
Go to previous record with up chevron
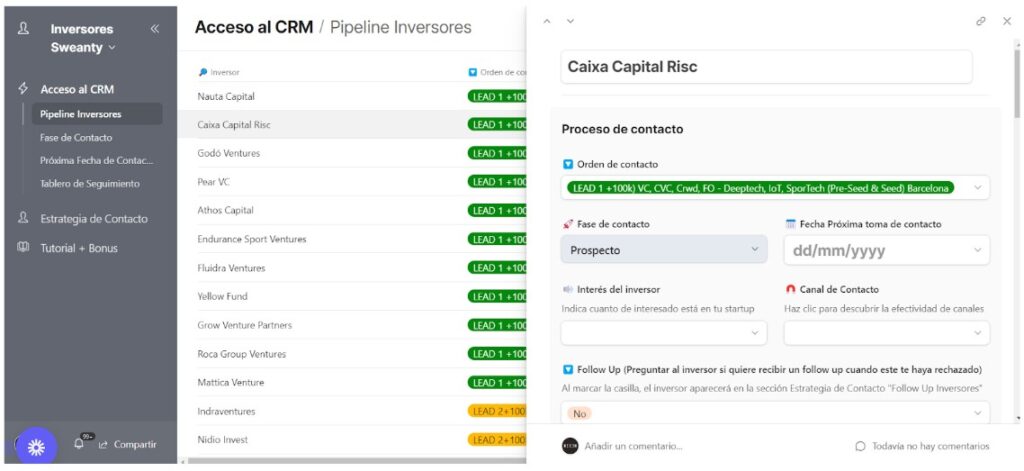(547, 21)
